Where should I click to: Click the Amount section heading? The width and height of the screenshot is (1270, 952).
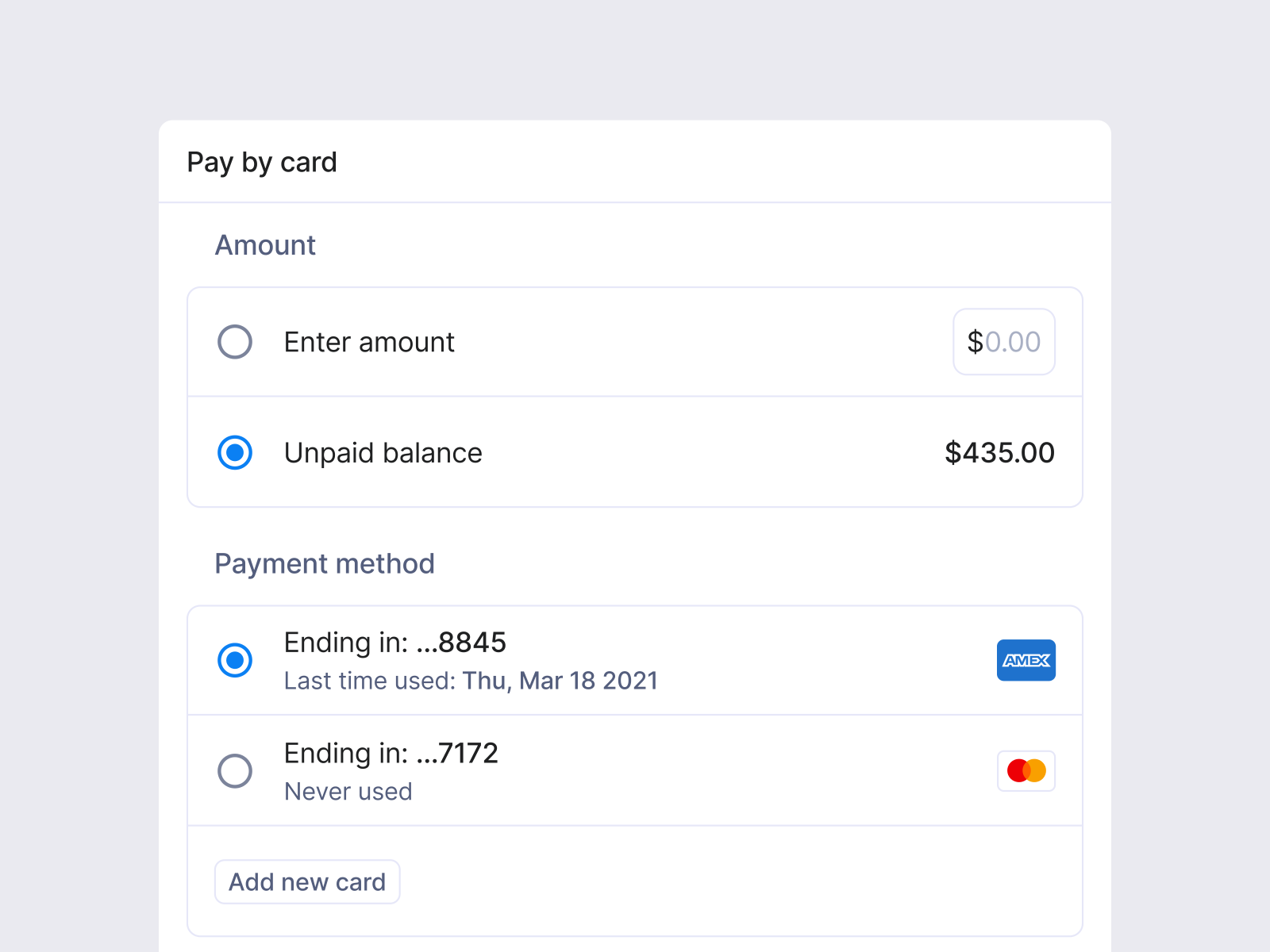click(265, 245)
